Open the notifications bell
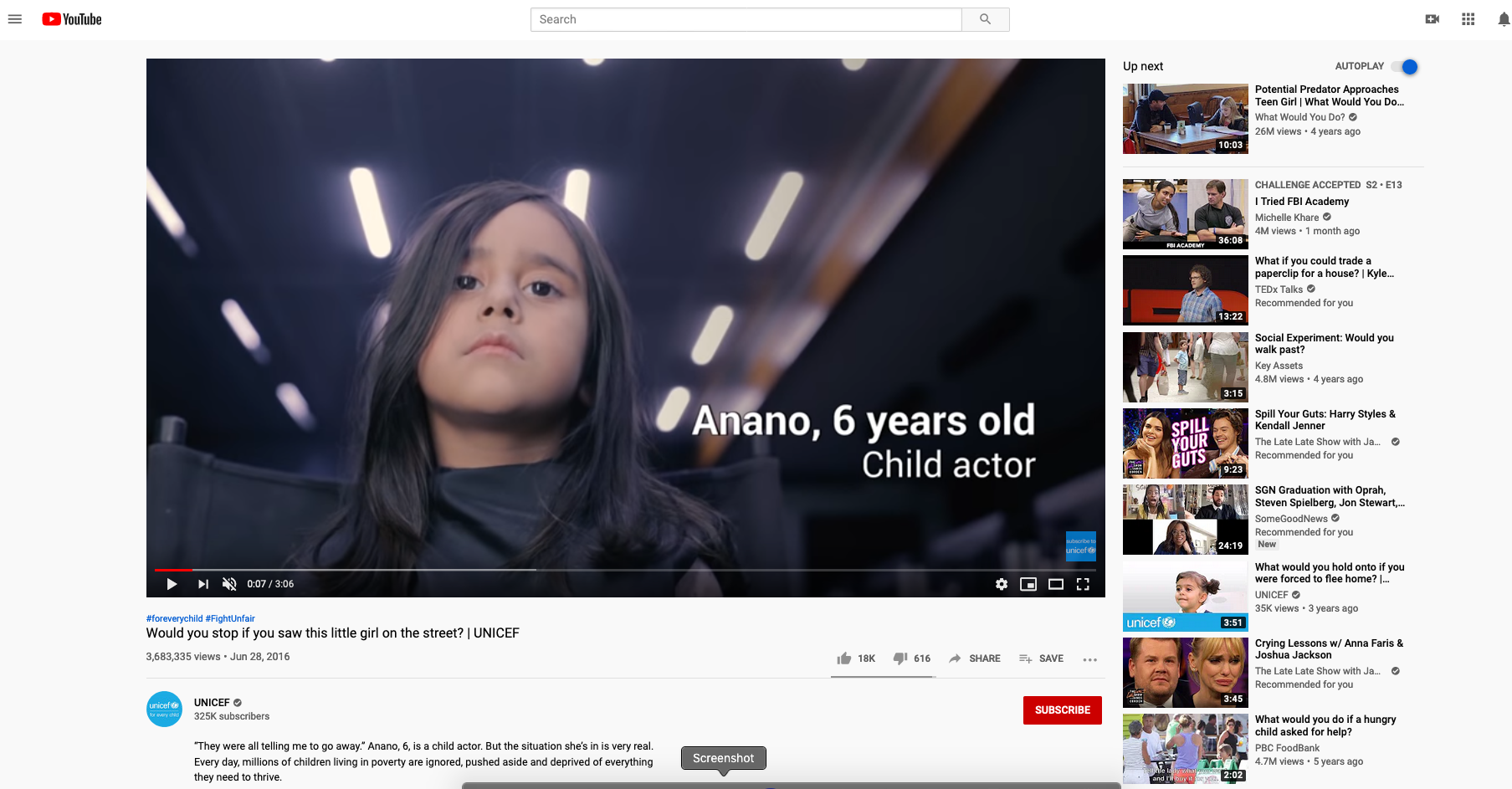Screen dimensions: 1512x789 (1504, 19)
